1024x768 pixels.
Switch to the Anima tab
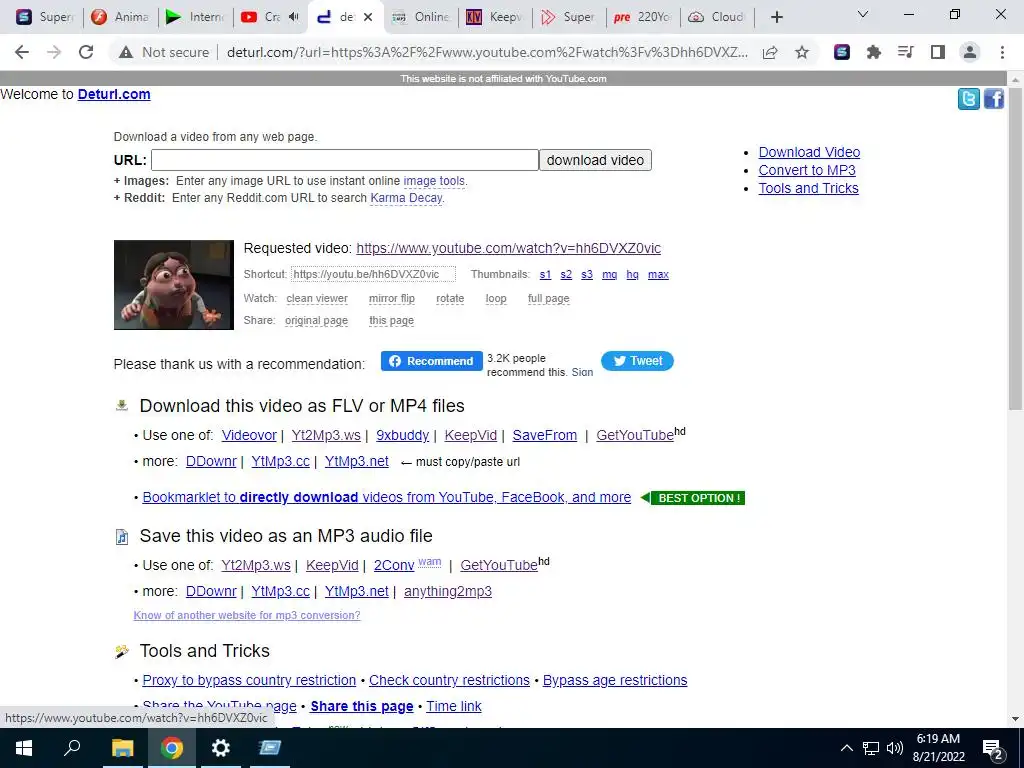(121, 17)
